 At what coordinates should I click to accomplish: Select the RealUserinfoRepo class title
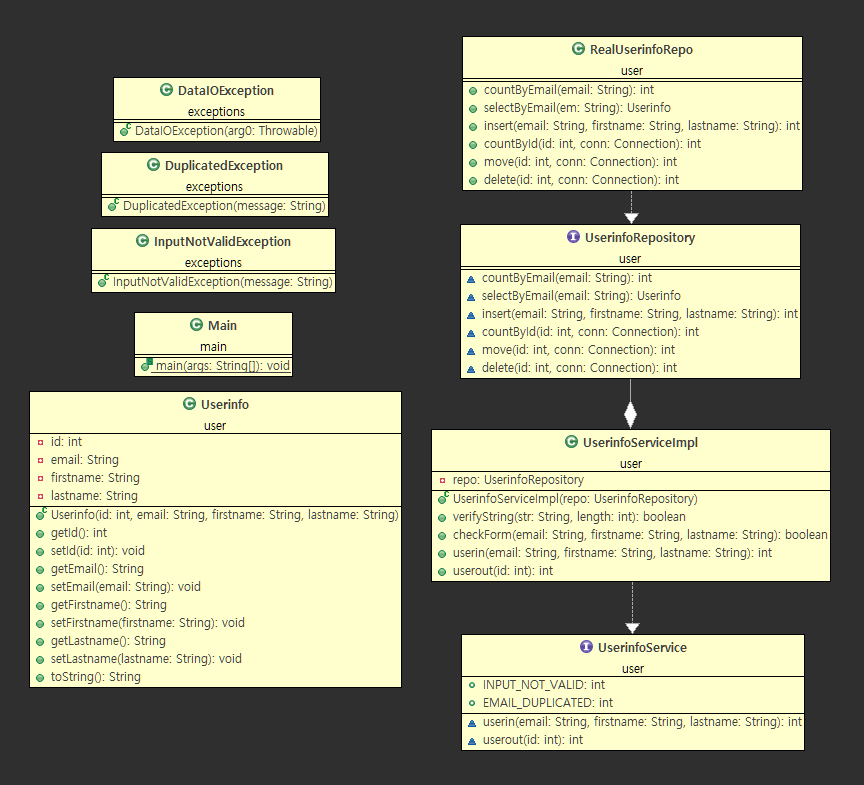click(641, 50)
